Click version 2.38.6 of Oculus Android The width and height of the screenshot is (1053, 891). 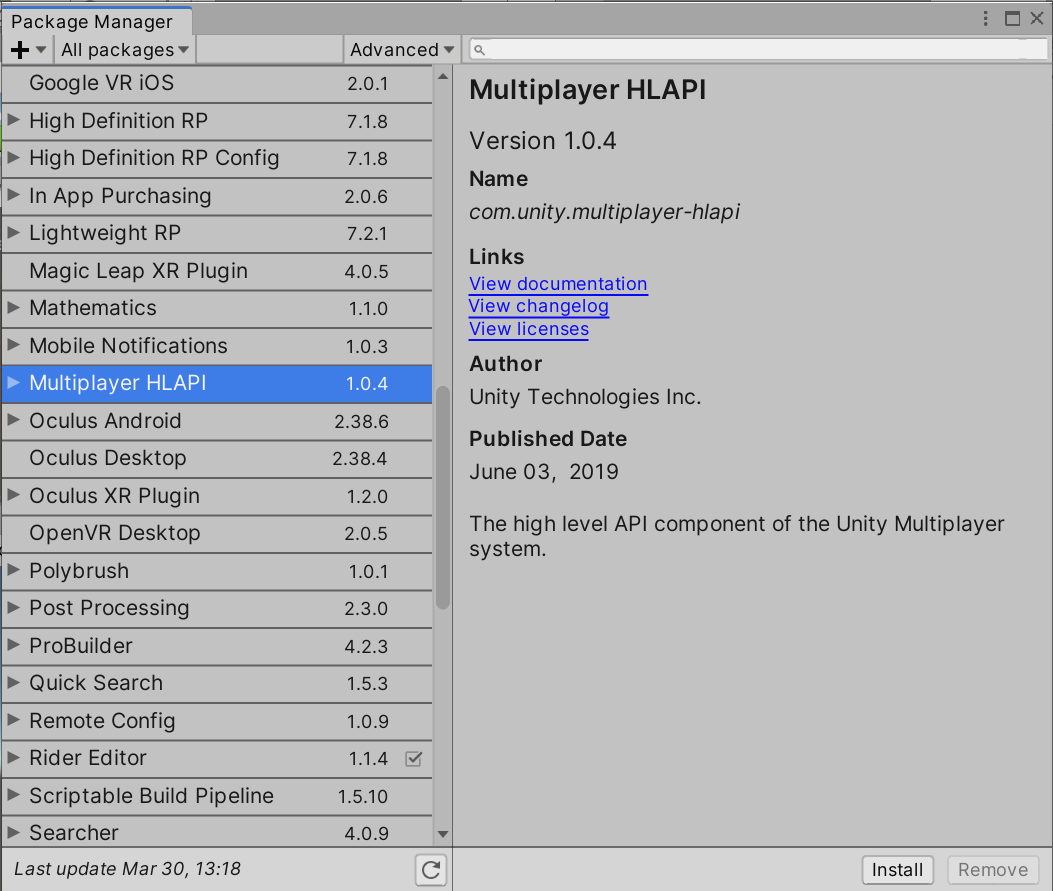coord(361,421)
